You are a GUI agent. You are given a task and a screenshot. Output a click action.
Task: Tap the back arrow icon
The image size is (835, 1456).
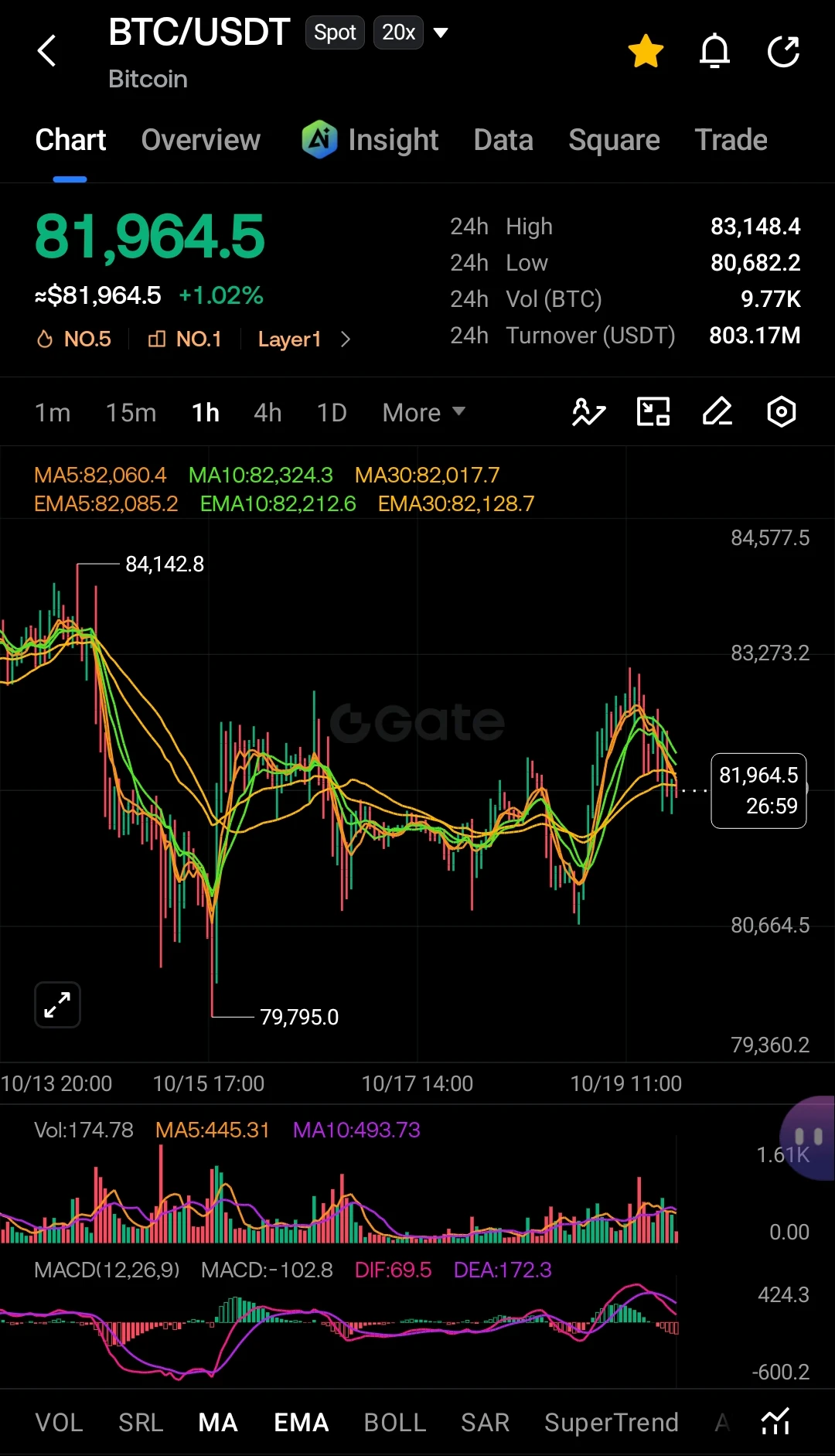click(47, 51)
